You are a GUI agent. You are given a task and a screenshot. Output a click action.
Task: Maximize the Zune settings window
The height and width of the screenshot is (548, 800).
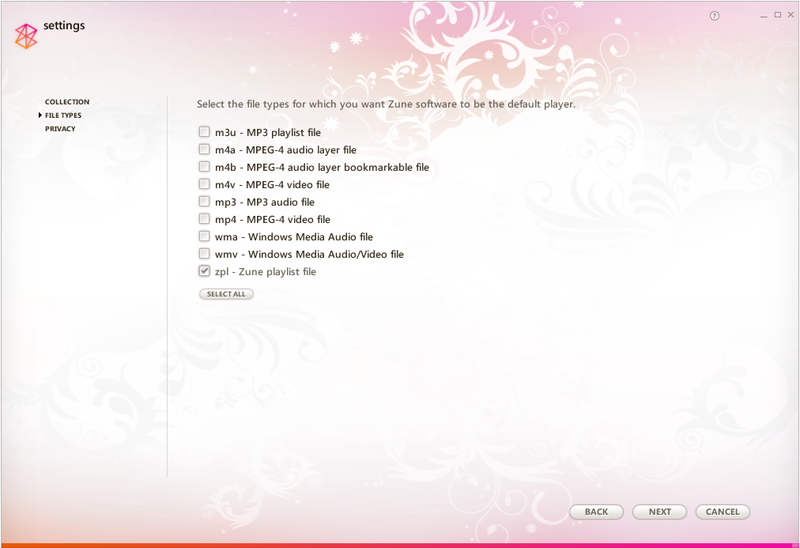(x=778, y=15)
